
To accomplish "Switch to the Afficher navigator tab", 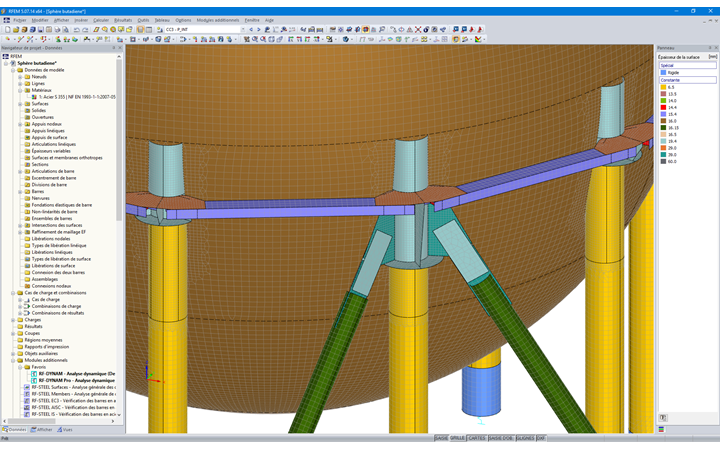I will click(41, 430).
